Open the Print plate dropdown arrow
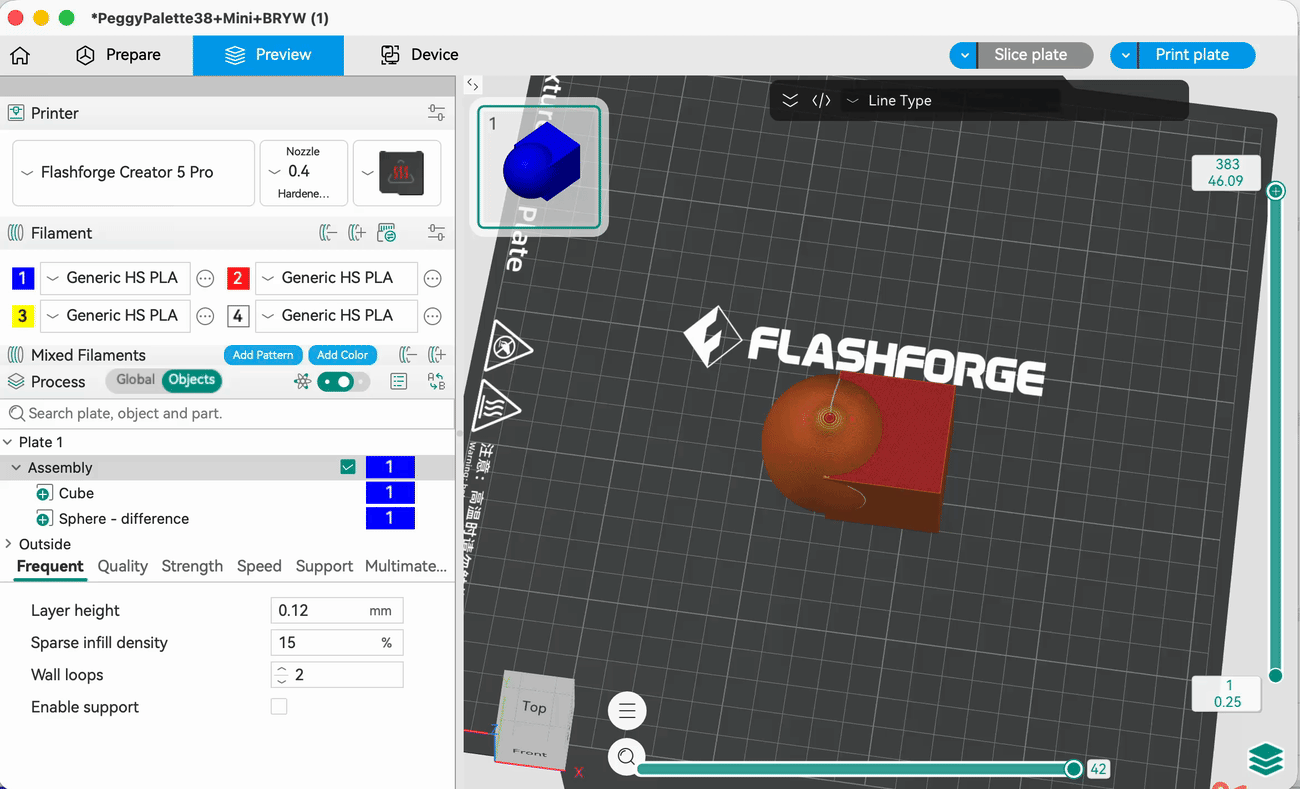Screen dimensions: 1300x789 coord(1125,55)
